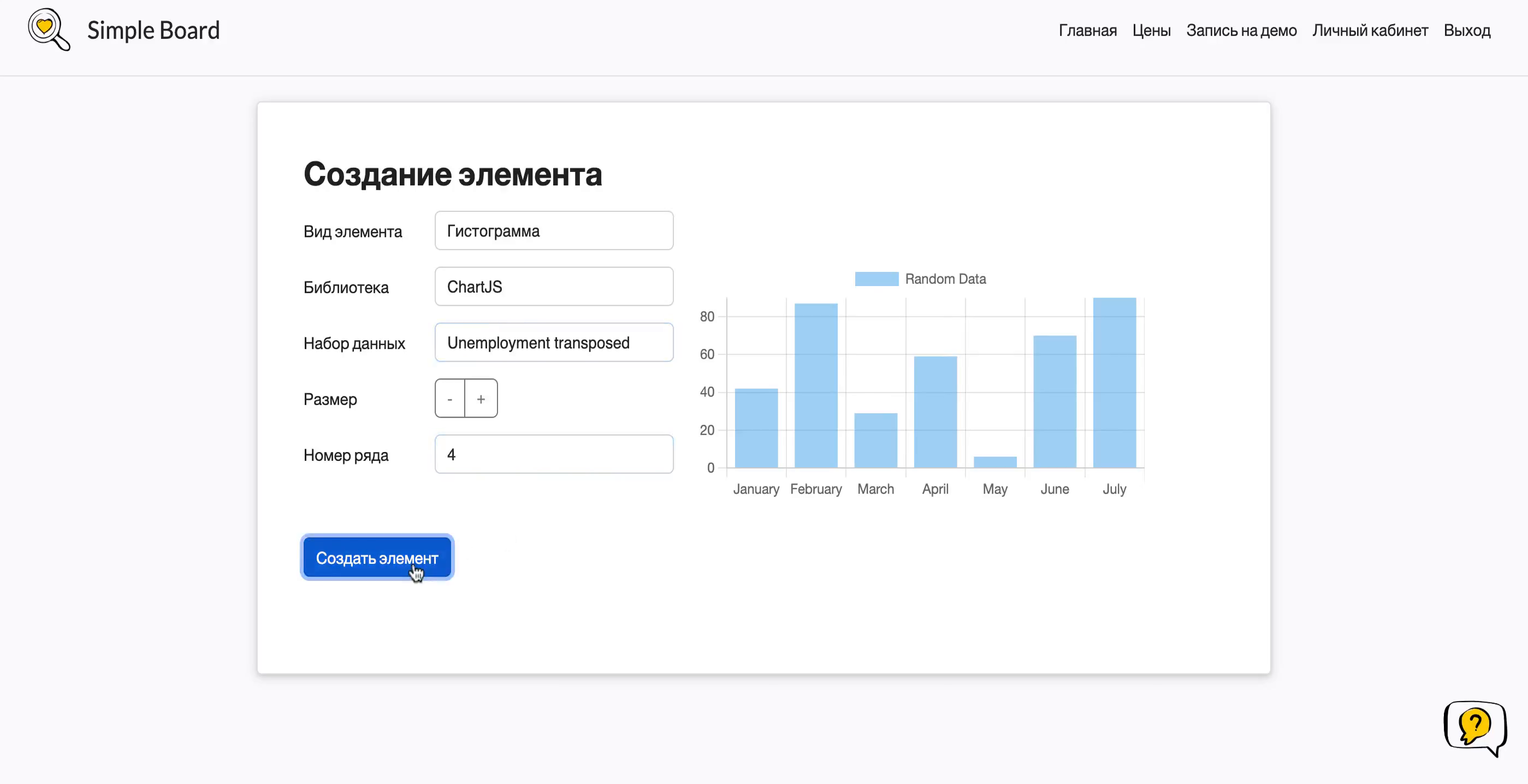Click the Random Data legend label

945,279
